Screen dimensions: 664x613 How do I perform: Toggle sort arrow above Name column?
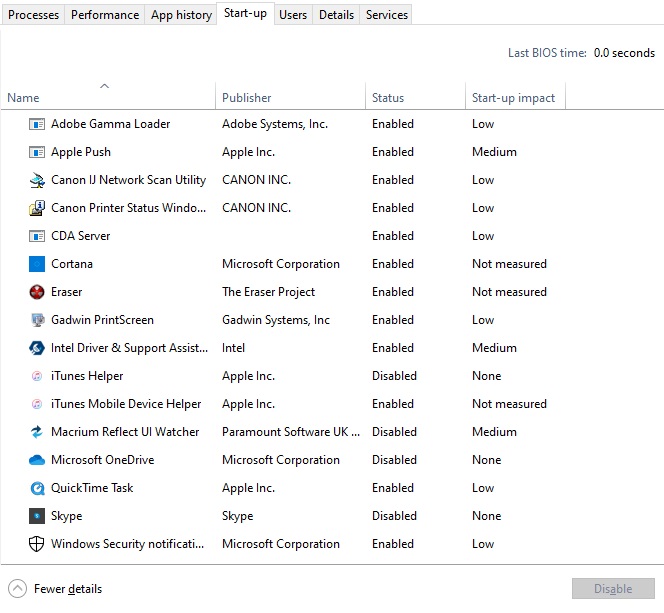point(104,86)
